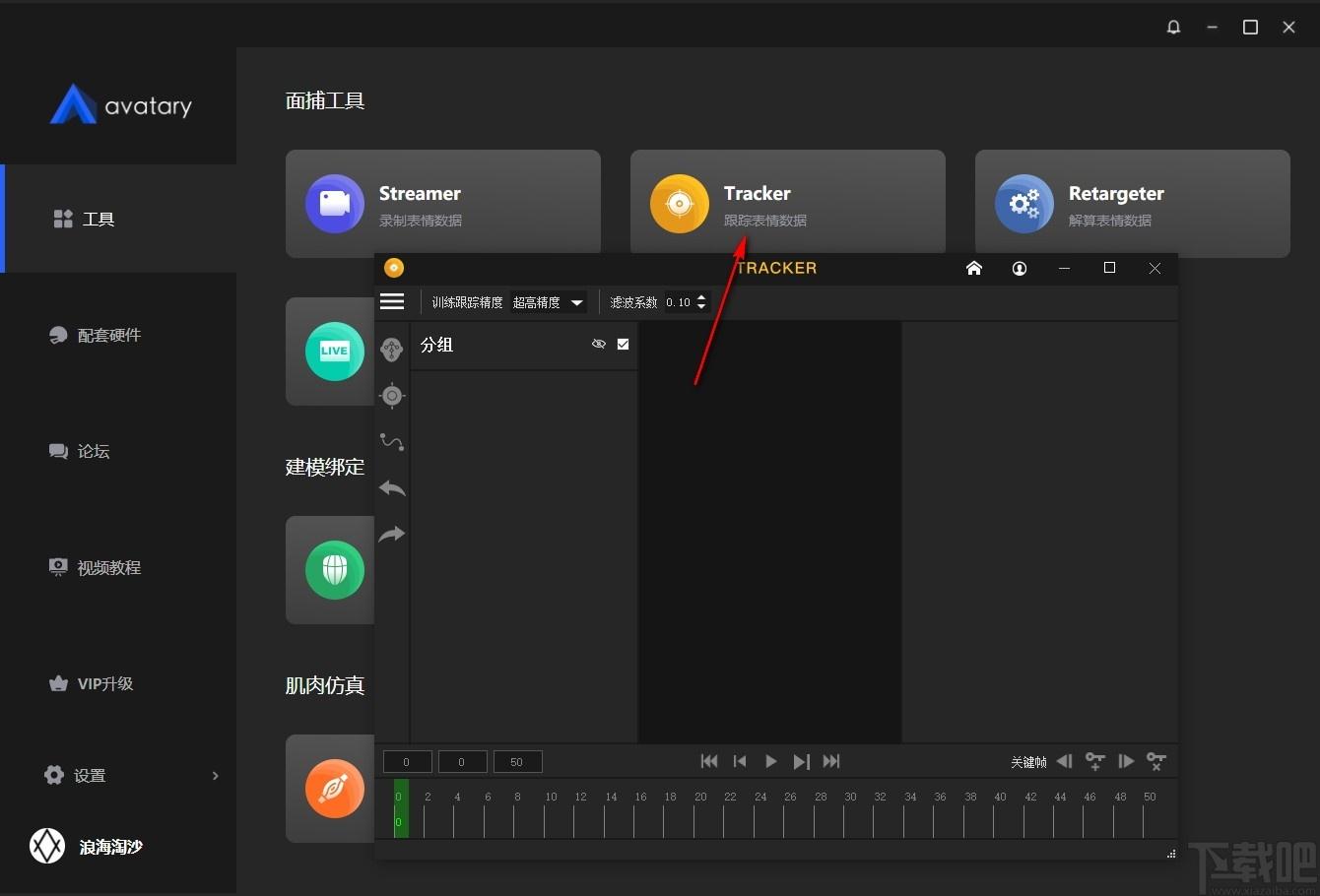
Task: Uncheck the 分组 checkbox
Action: point(623,344)
